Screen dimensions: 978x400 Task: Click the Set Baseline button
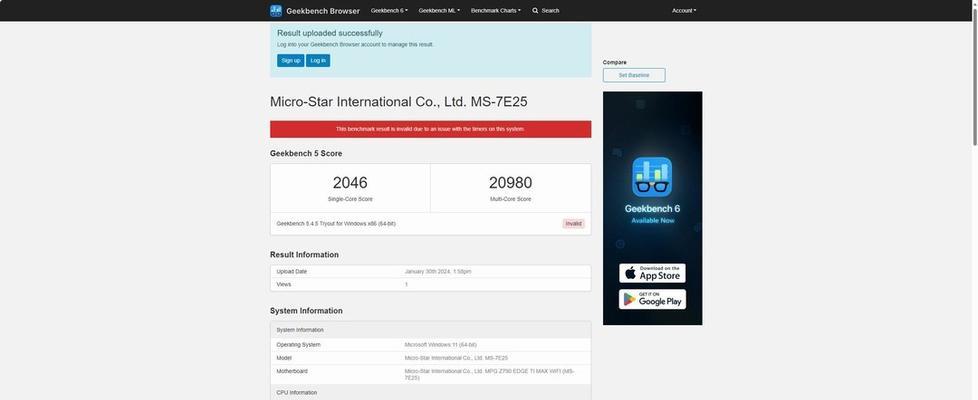pos(634,76)
